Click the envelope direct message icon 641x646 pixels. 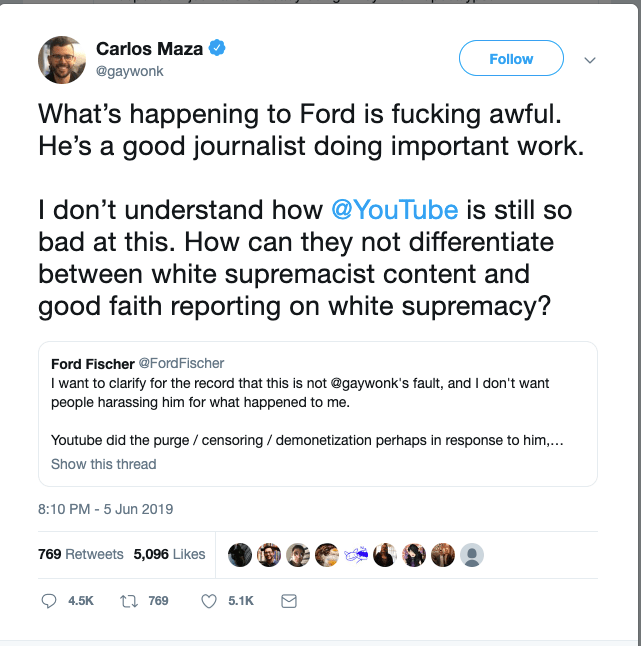click(x=289, y=601)
